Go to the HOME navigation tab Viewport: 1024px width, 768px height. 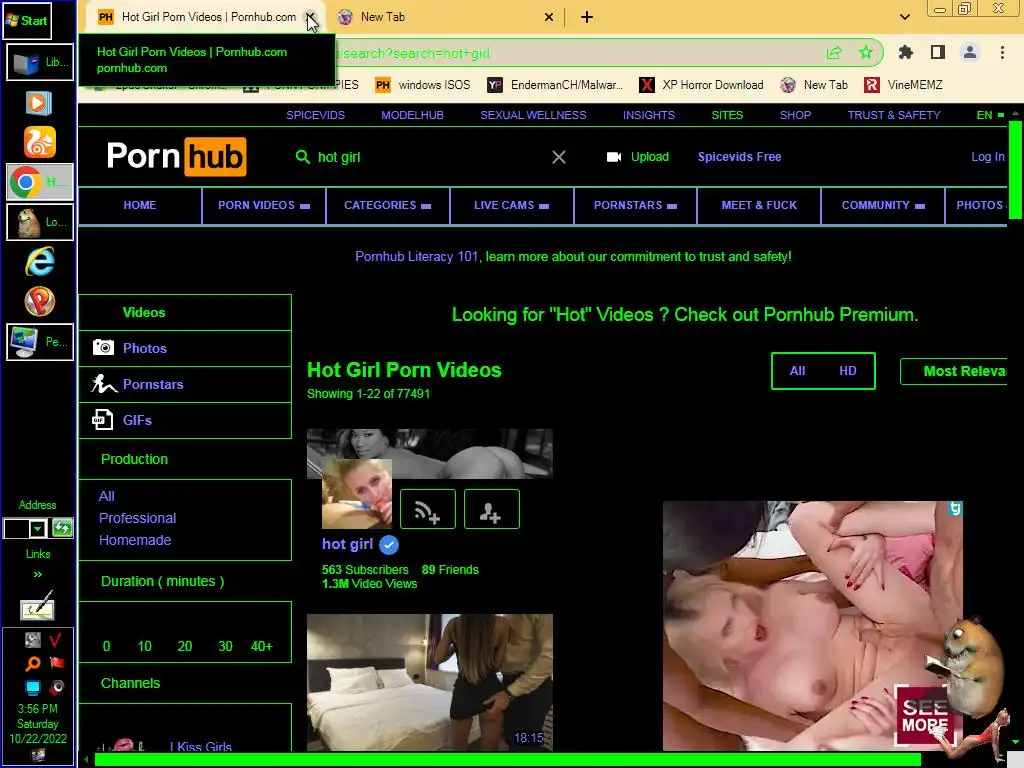pos(140,205)
